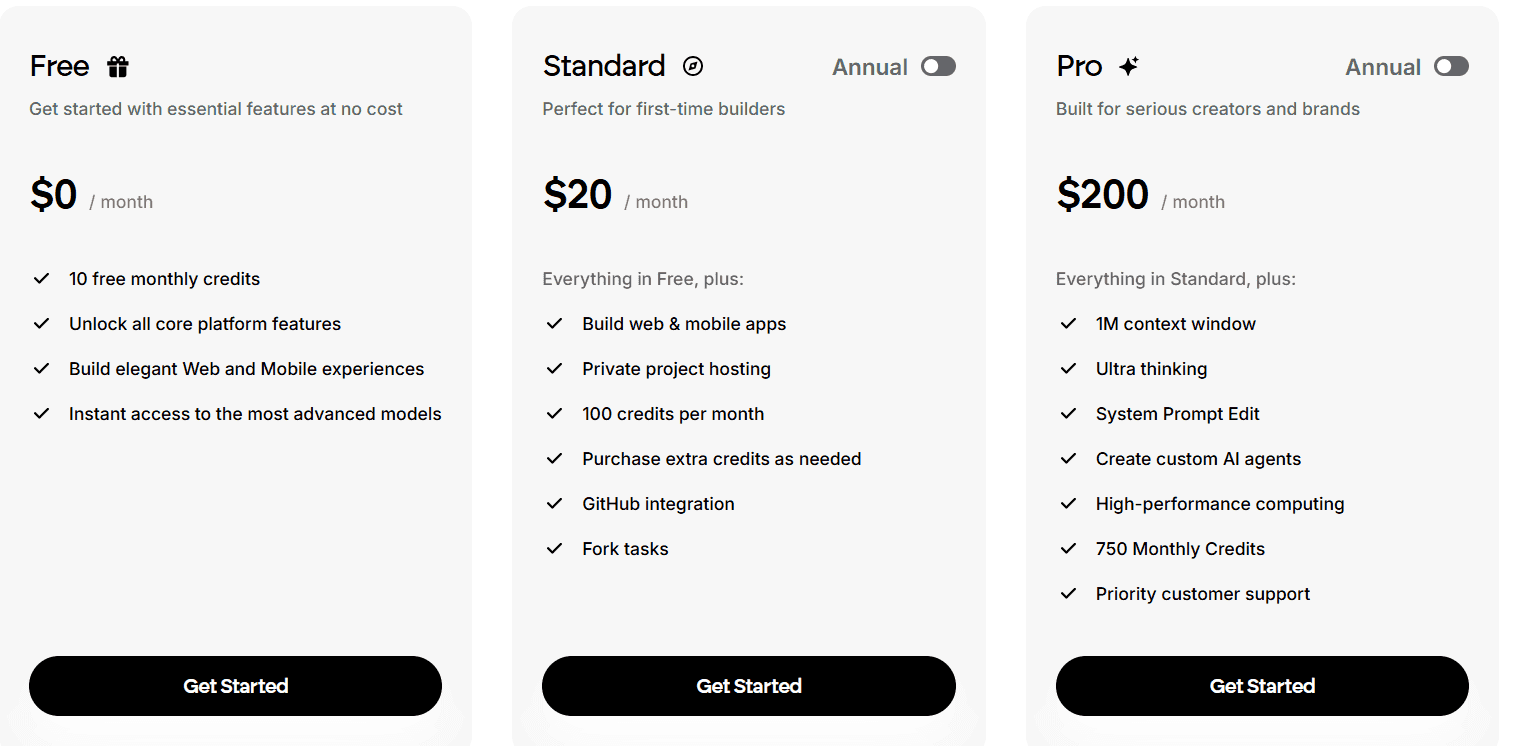Toggle Annual billing for the Pro plan
Screen dimensions: 1519x746
(x=1451, y=66)
